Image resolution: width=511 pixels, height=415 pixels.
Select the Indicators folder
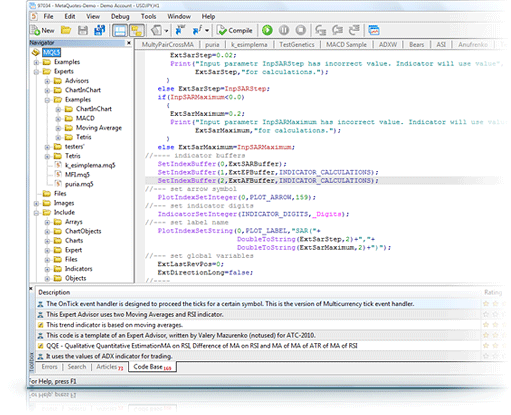(78, 269)
